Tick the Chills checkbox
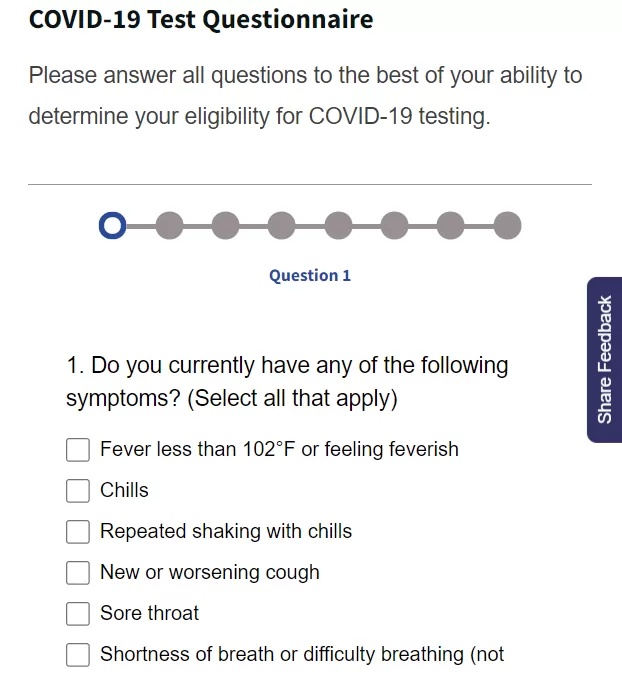The width and height of the screenshot is (622, 684). 78,491
